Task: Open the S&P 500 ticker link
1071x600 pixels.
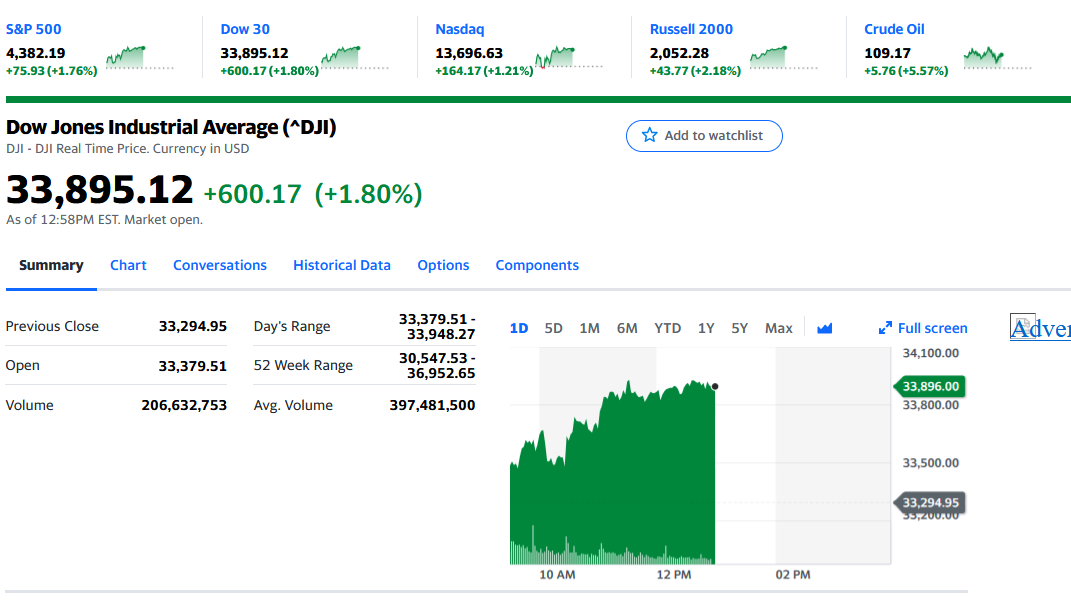Action: [33, 29]
